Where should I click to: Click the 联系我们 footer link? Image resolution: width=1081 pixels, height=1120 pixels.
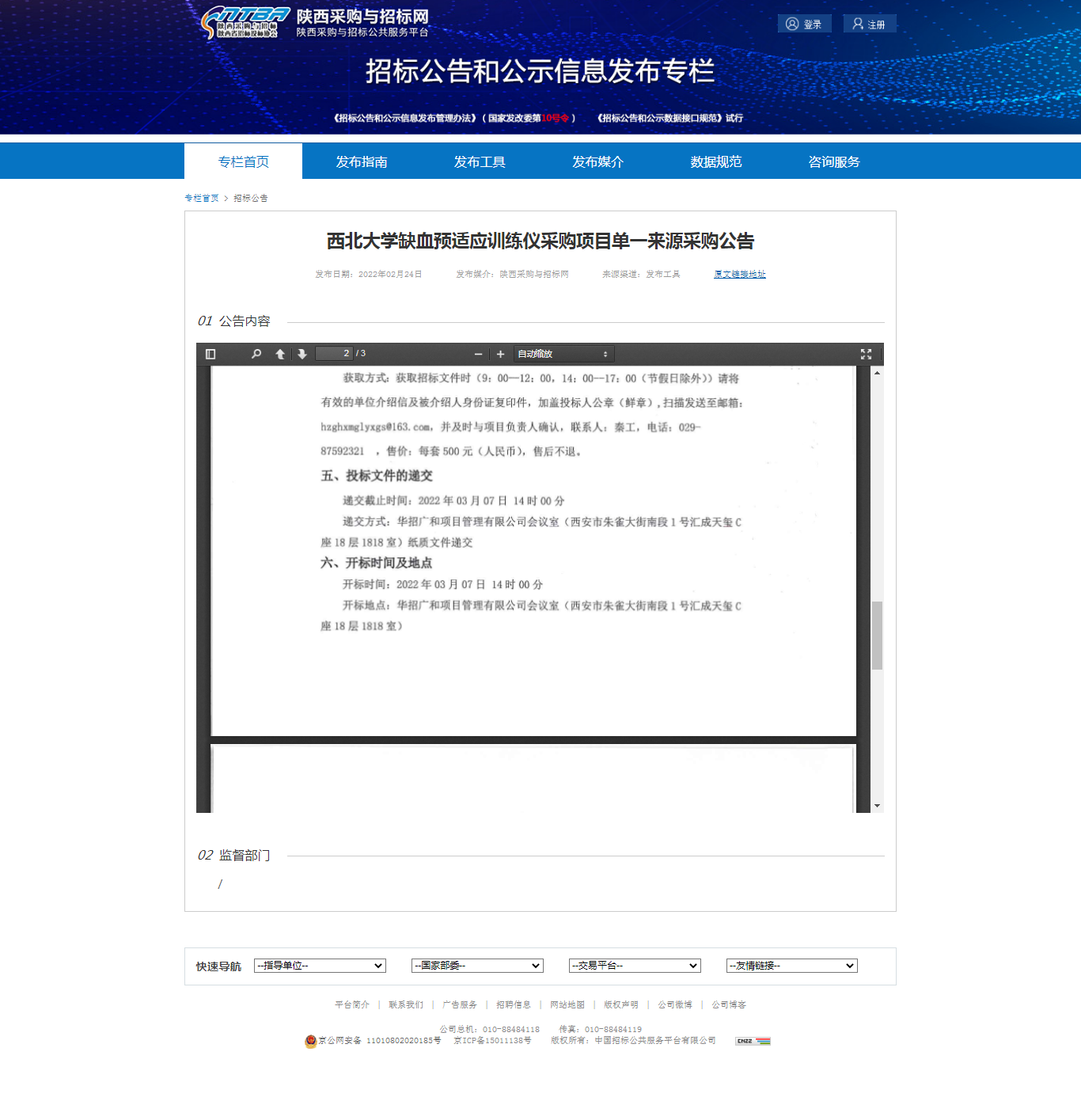pyautogui.click(x=406, y=1004)
